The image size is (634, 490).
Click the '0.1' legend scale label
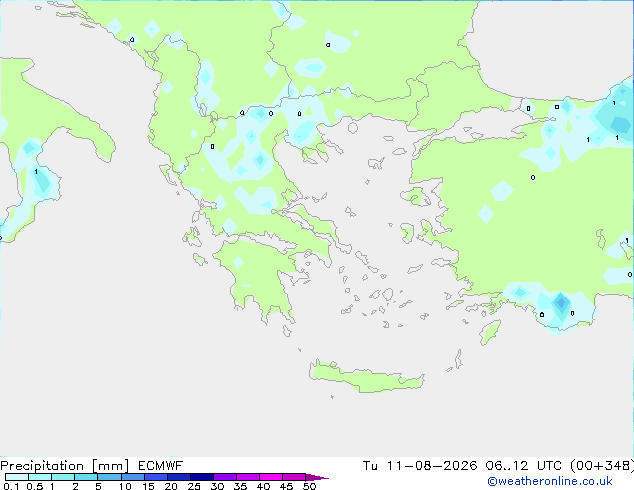coord(11,486)
